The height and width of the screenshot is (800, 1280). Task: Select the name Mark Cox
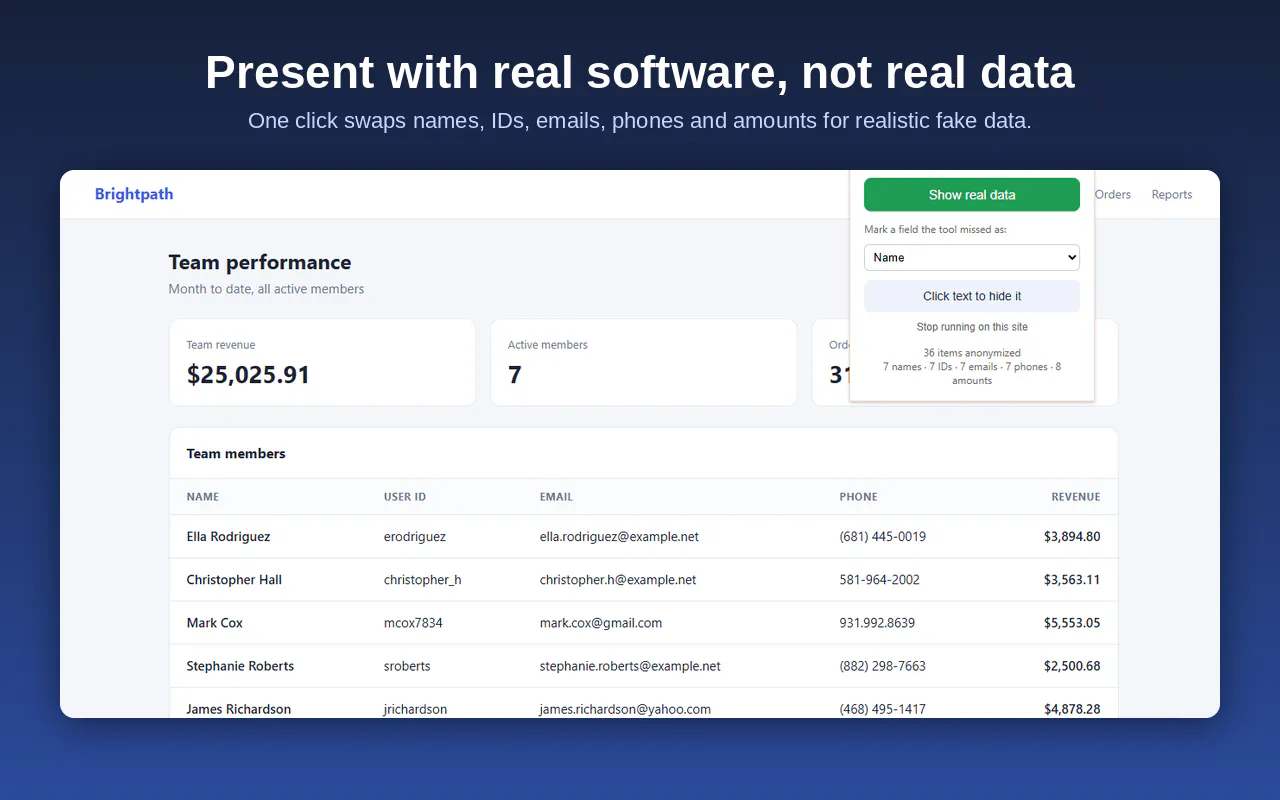(214, 623)
